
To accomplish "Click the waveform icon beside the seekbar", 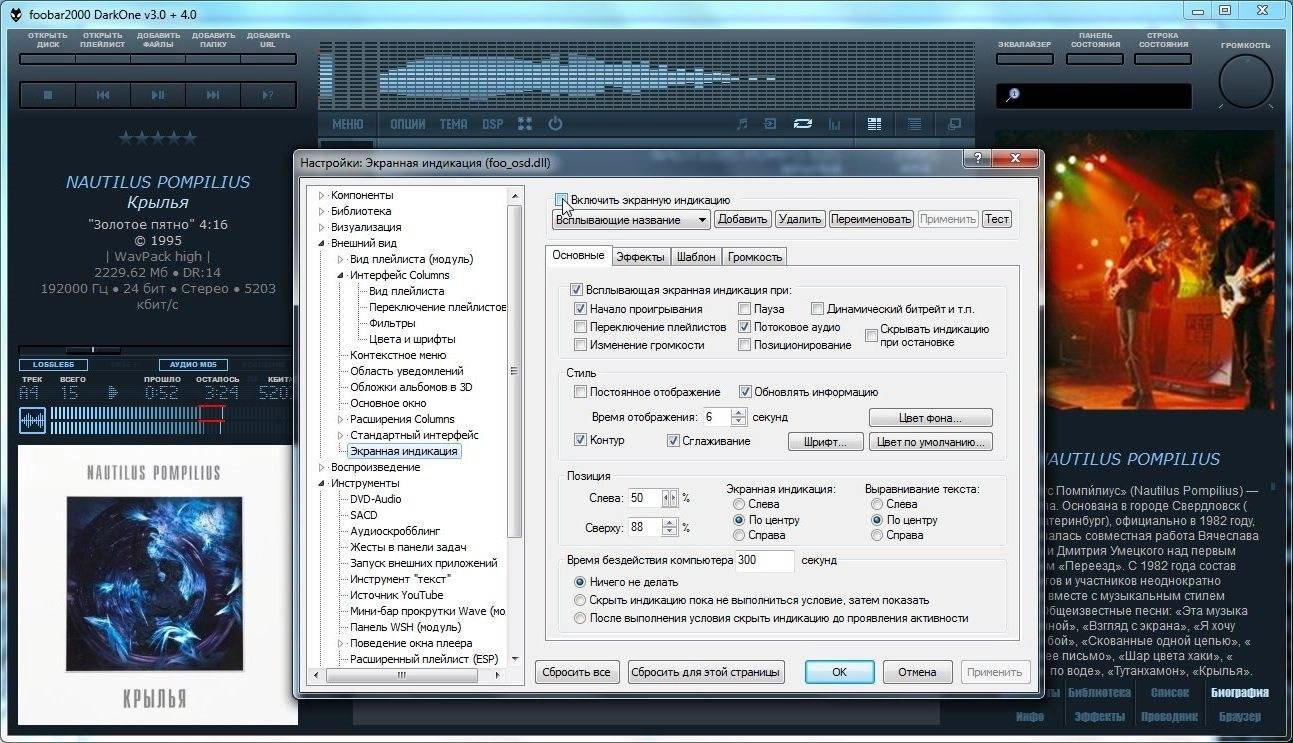I will (x=33, y=420).
